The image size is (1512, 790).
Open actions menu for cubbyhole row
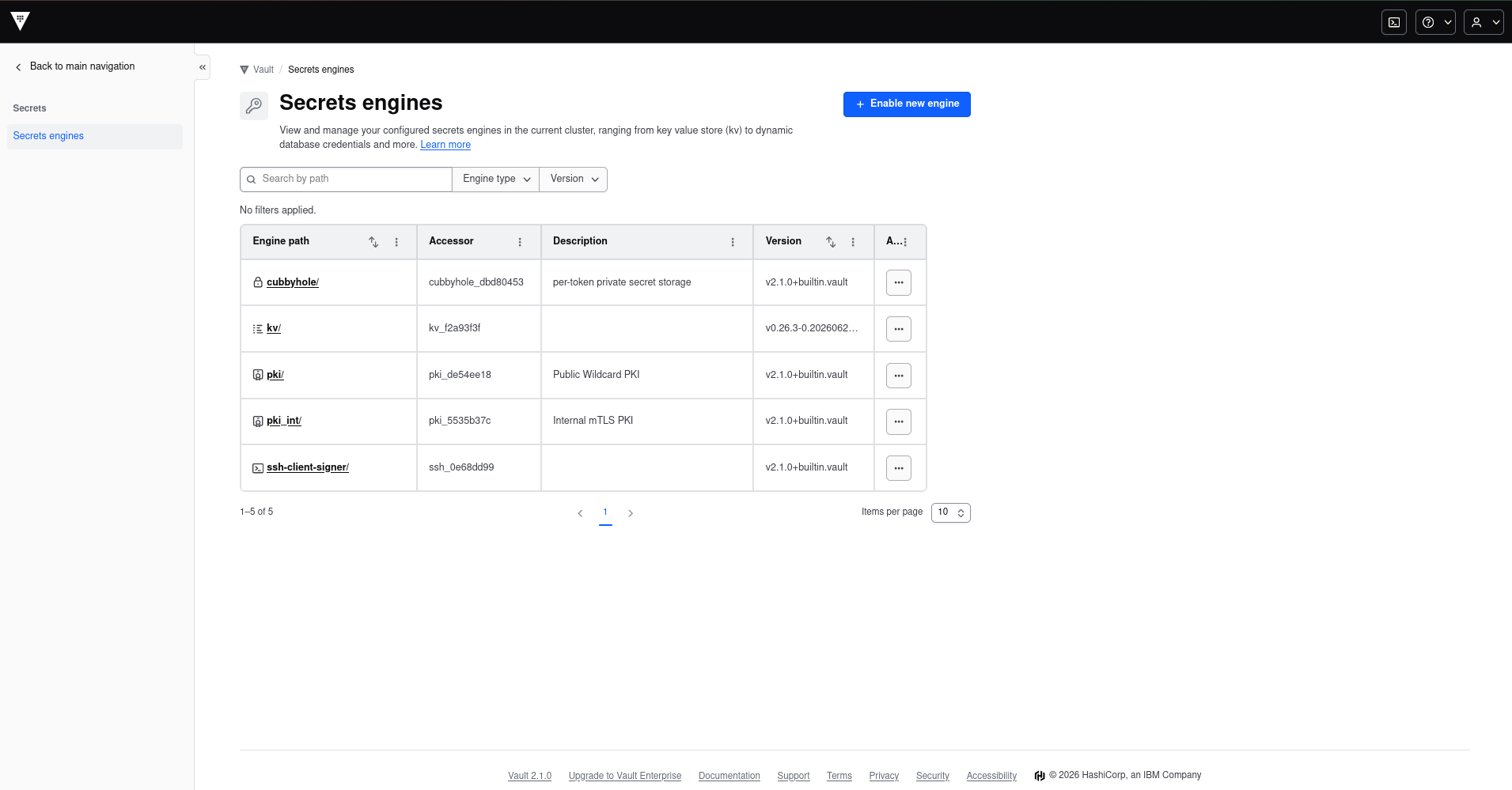point(899,282)
